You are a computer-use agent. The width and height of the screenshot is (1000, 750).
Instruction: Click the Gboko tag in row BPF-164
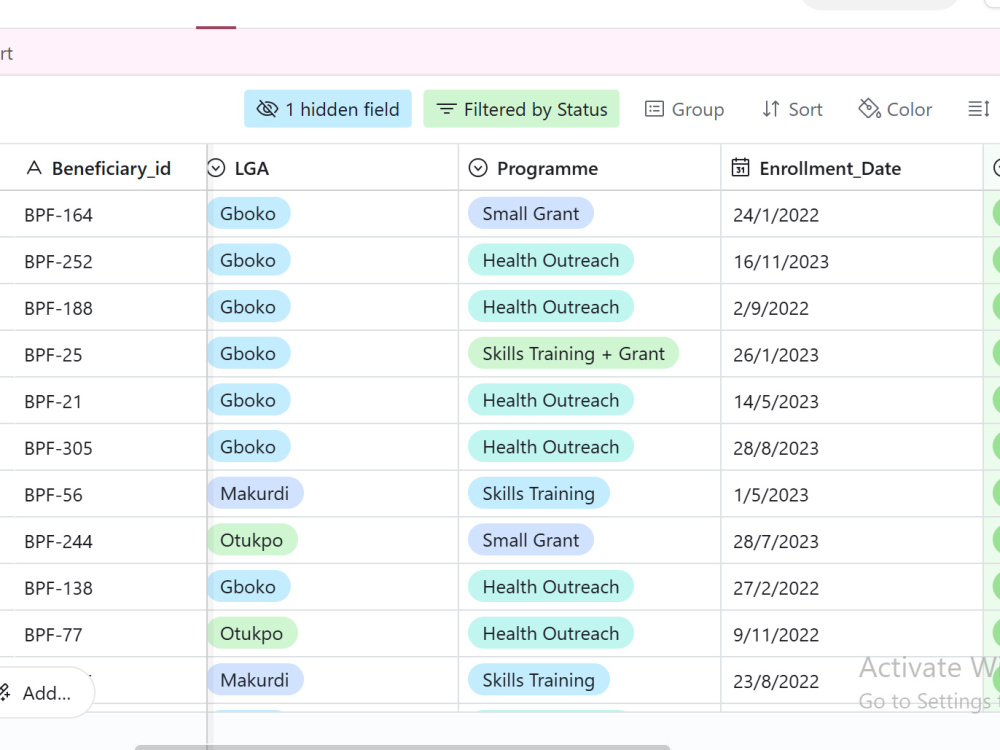(249, 214)
